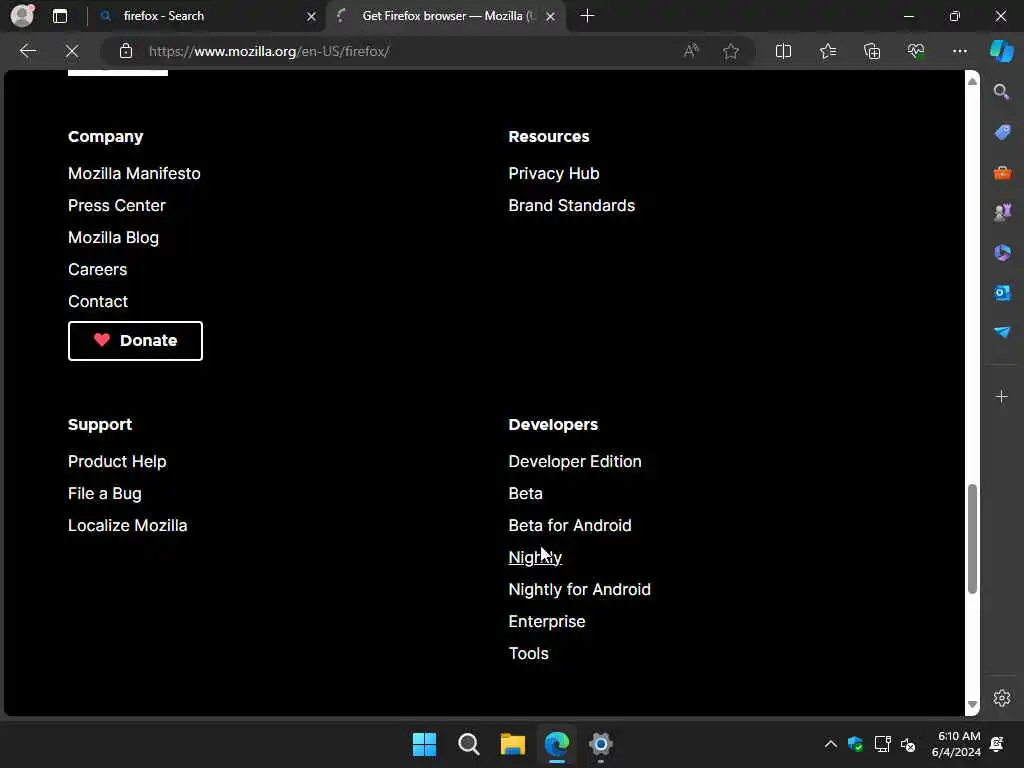Open the Tools link under Developers
Viewport: 1024px width, 768px height.
[x=528, y=653]
